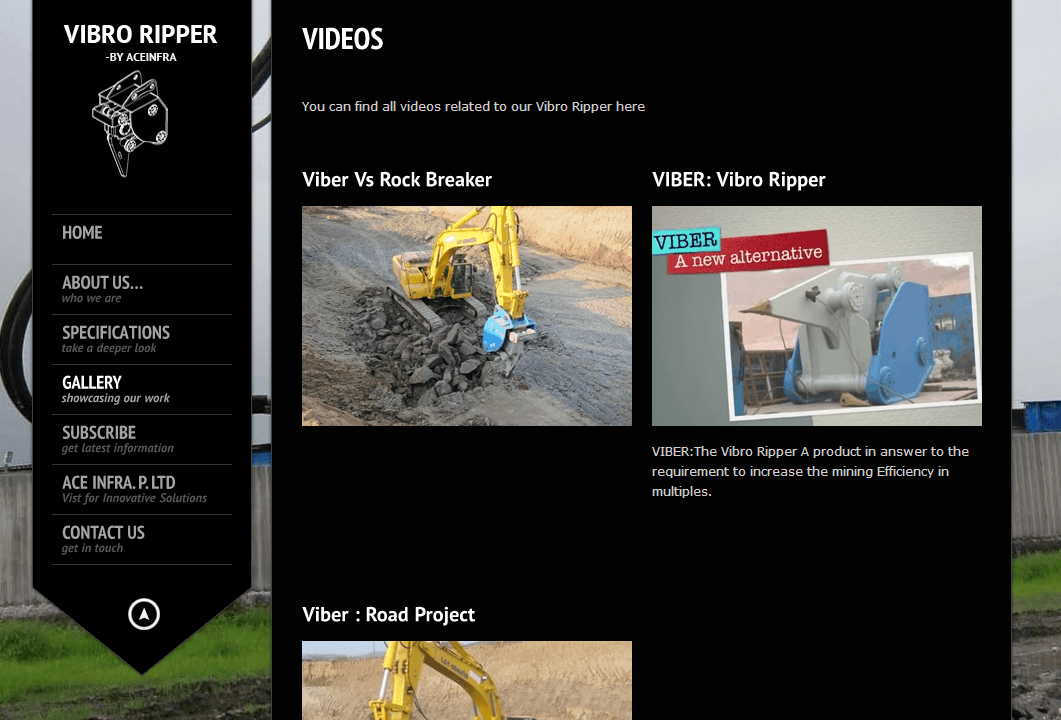Play the Viber Vs Rock Breaker video thumbnail
This screenshot has width=1061, height=720.
[467, 316]
